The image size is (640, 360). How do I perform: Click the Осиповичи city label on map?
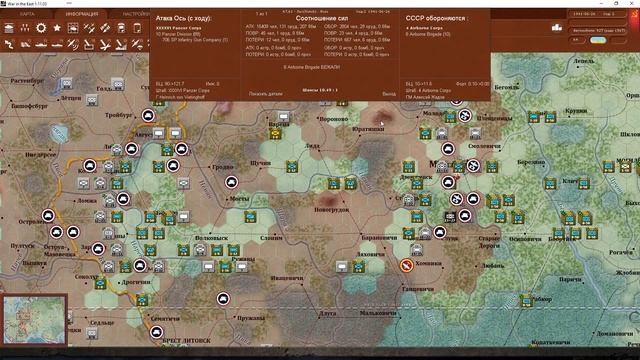point(525,239)
